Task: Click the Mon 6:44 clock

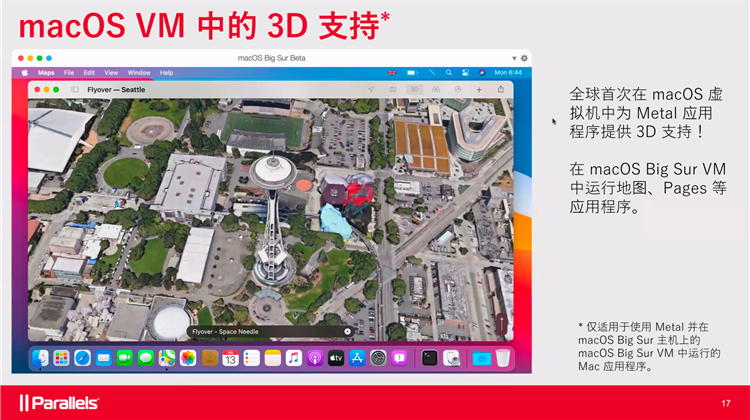Action: [x=508, y=73]
